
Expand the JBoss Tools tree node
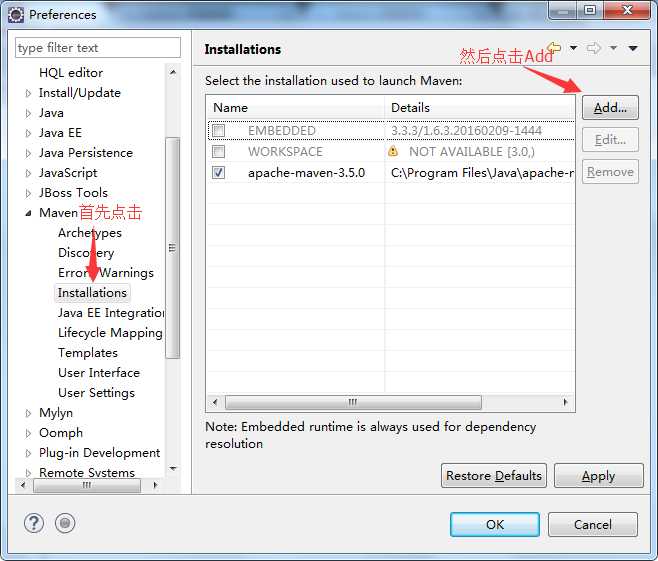[x=28, y=193]
